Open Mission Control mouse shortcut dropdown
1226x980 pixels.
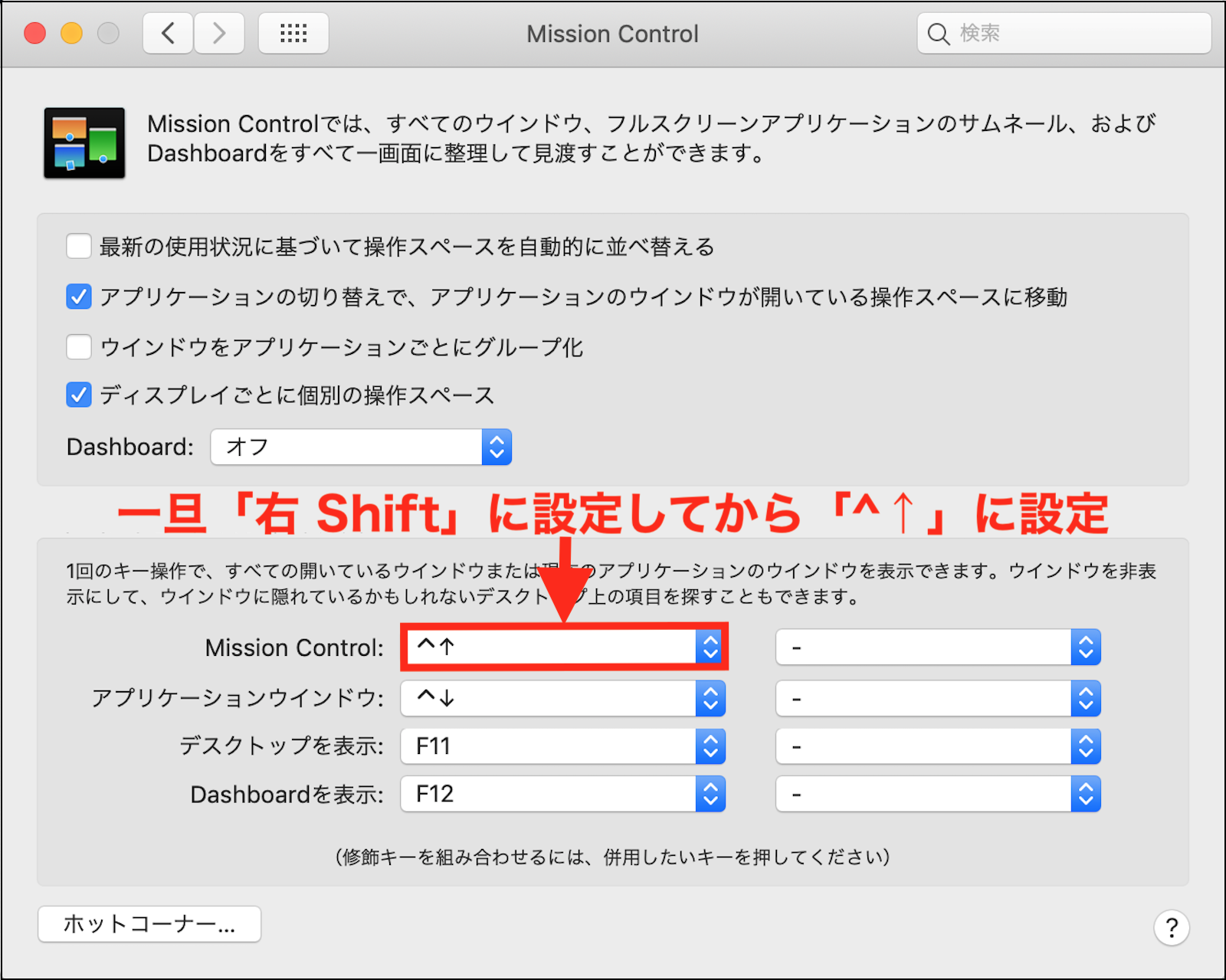coord(939,647)
